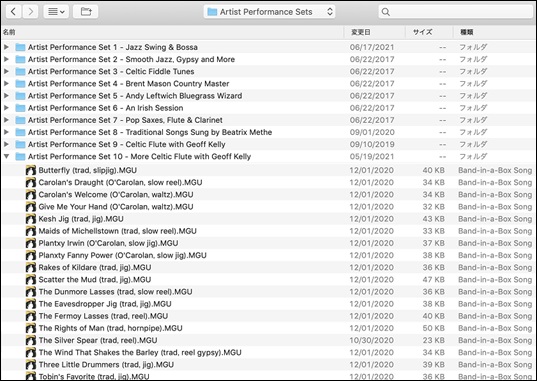Expand Artist Performance Set 5 disclosure triangle
The image size is (537, 381).
pos(6,96)
